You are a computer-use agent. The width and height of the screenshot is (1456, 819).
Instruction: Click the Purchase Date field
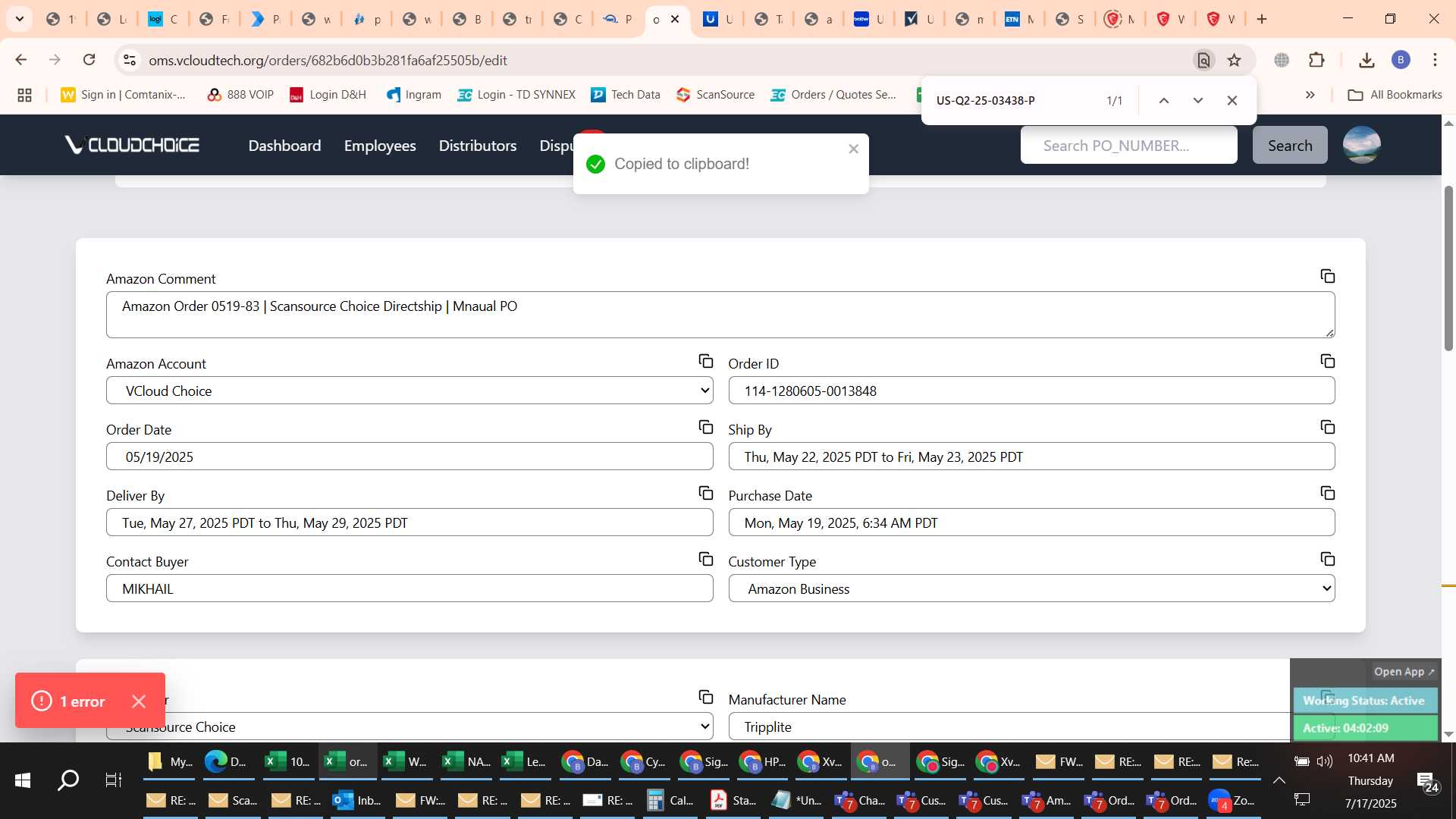pos(1031,522)
